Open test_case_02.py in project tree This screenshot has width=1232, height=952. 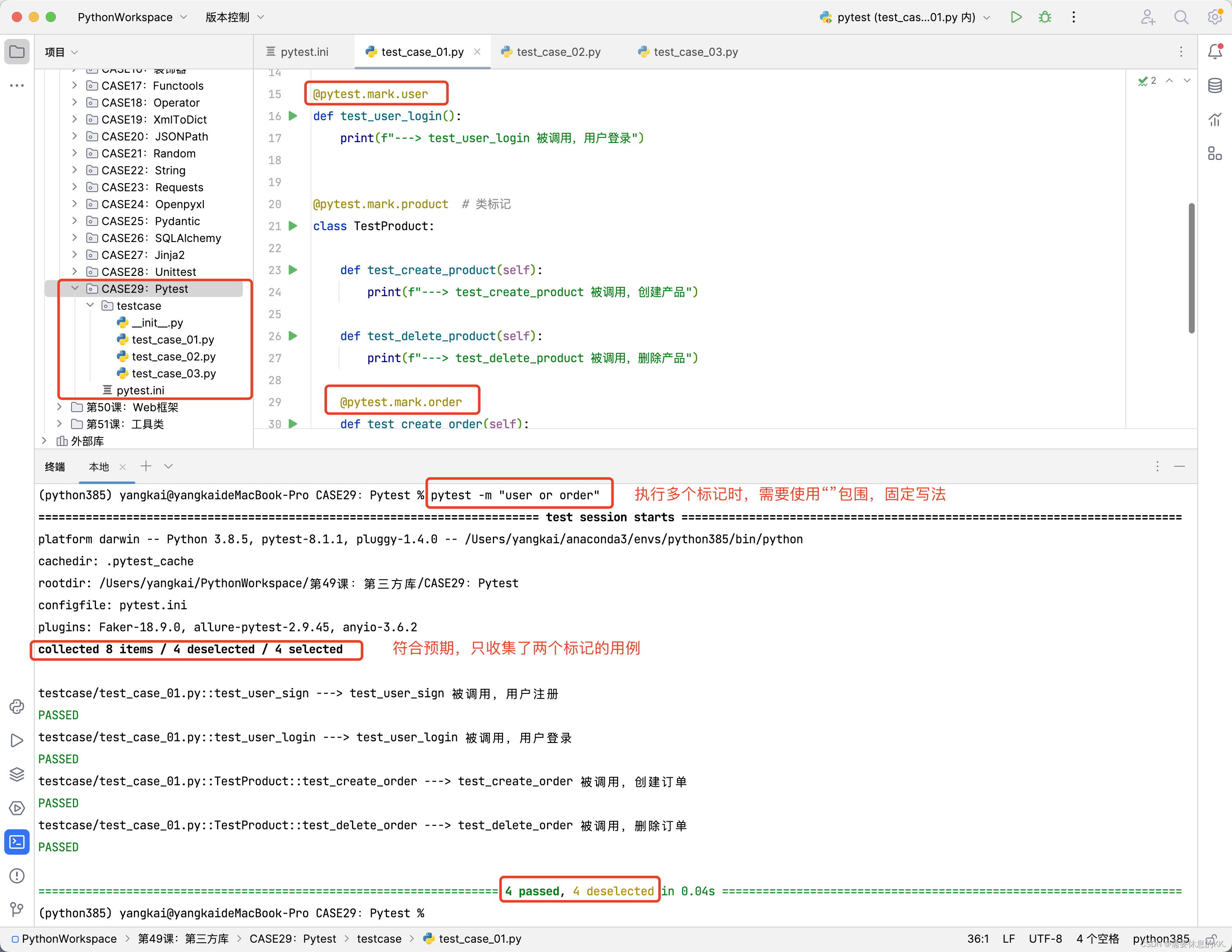[x=174, y=356]
